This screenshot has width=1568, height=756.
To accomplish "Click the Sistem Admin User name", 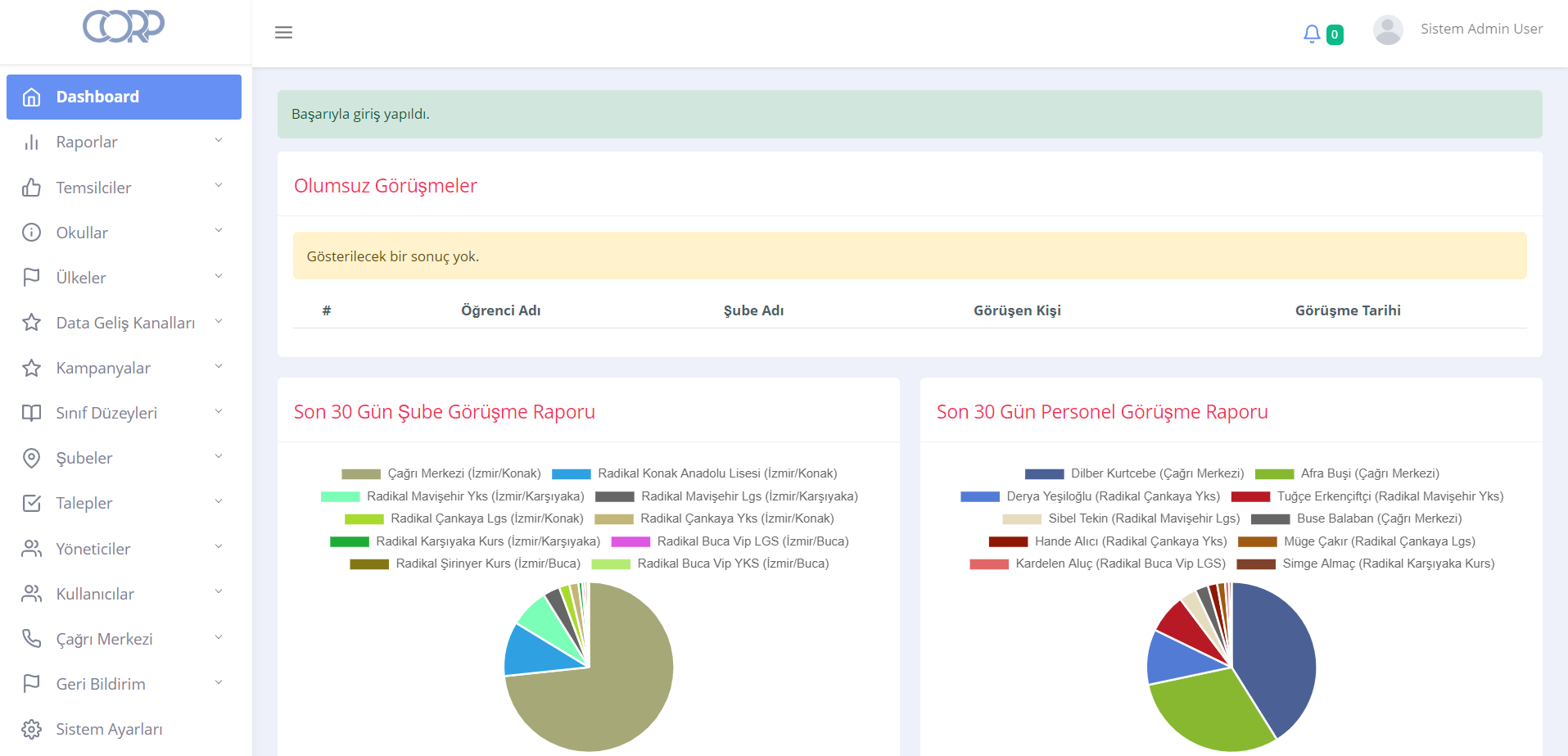I will 1481,29.
